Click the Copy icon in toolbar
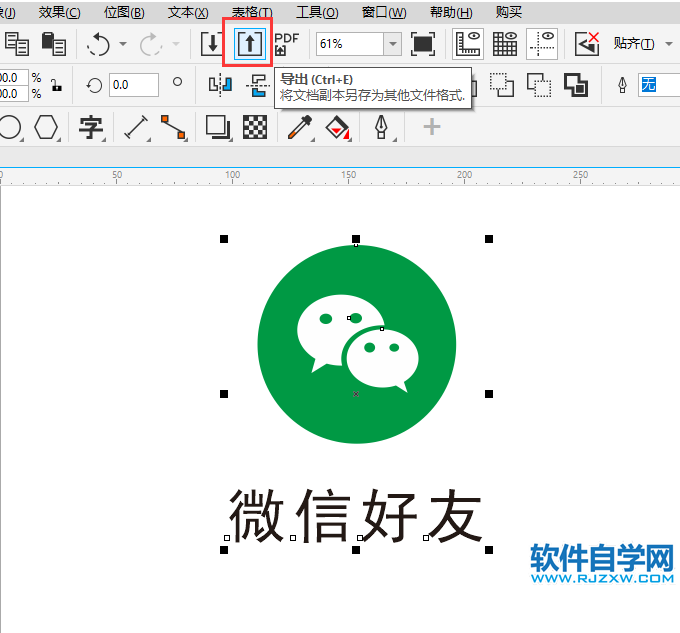 (17, 44)
